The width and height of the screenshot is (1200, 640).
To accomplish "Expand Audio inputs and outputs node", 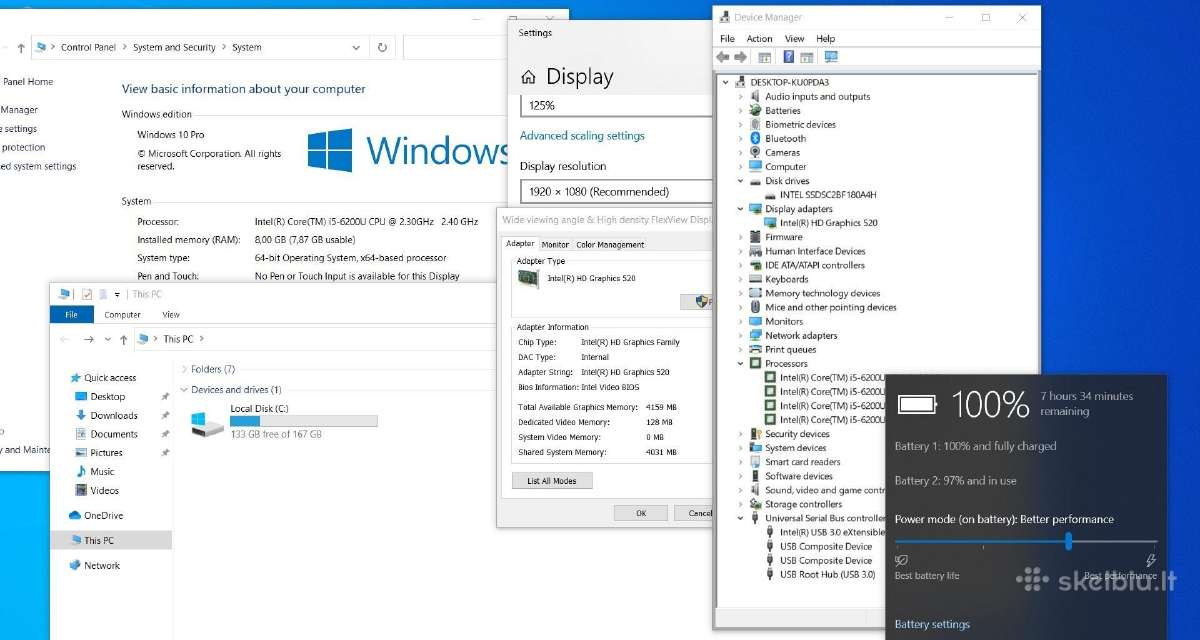I will point(741,97).
